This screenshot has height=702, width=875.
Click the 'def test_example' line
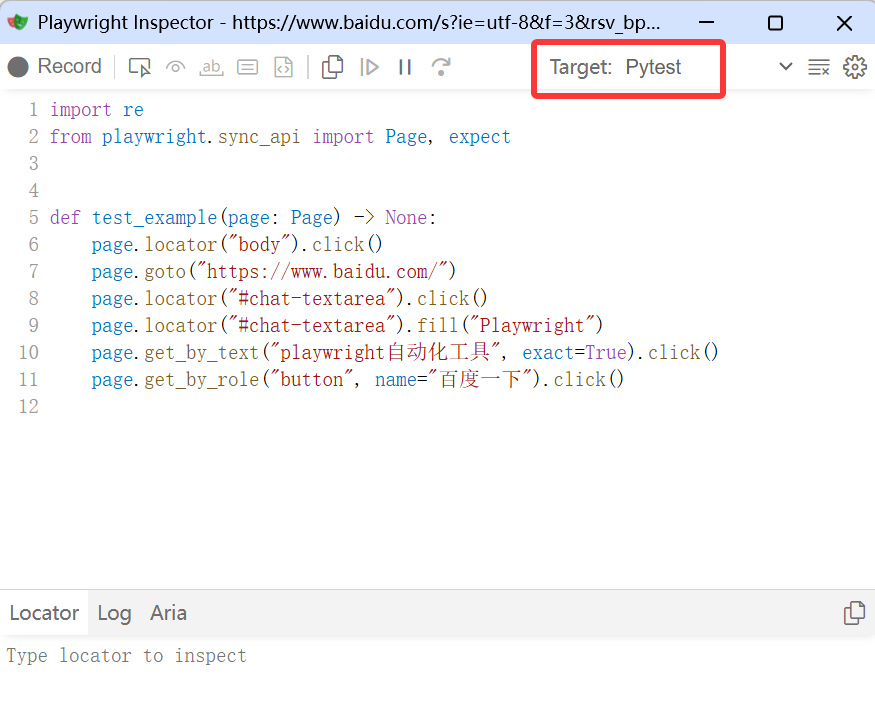click(243, 218)
